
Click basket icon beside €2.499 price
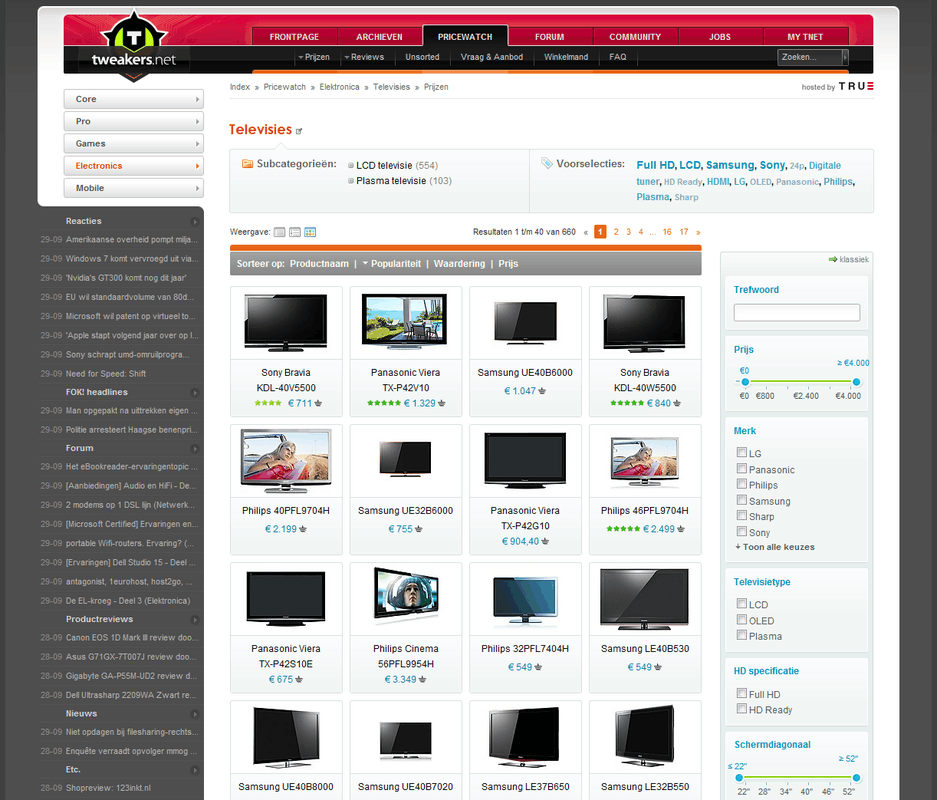coord(681,529)
